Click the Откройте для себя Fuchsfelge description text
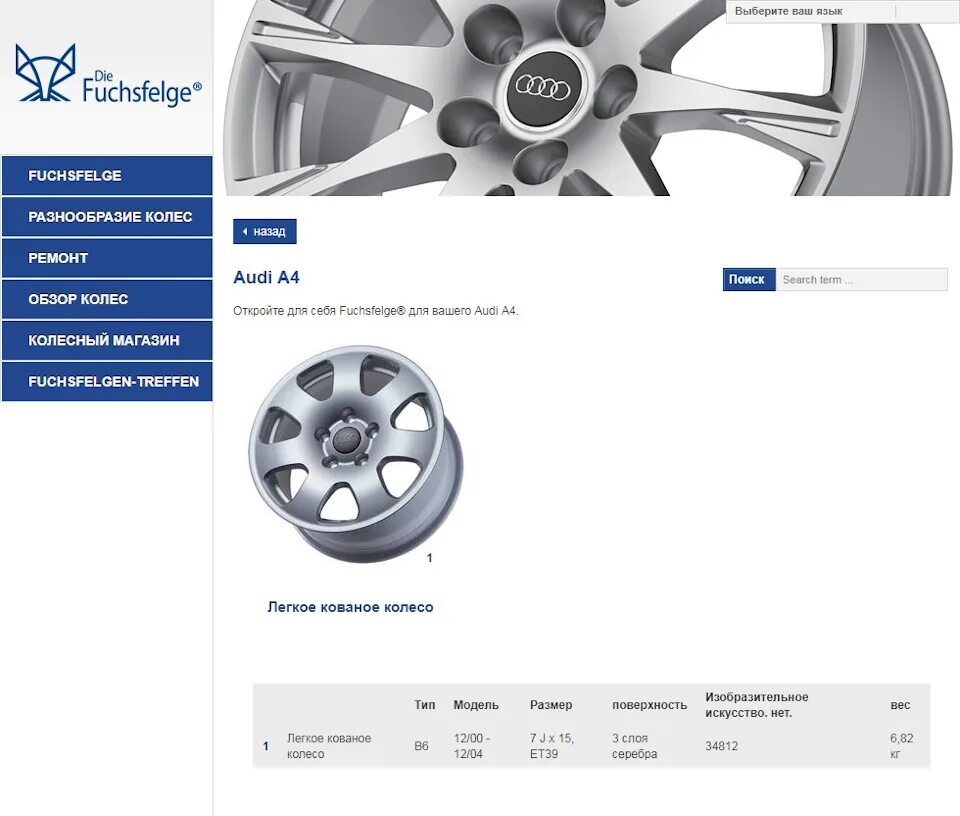960x816 pixels. [375, 310]
